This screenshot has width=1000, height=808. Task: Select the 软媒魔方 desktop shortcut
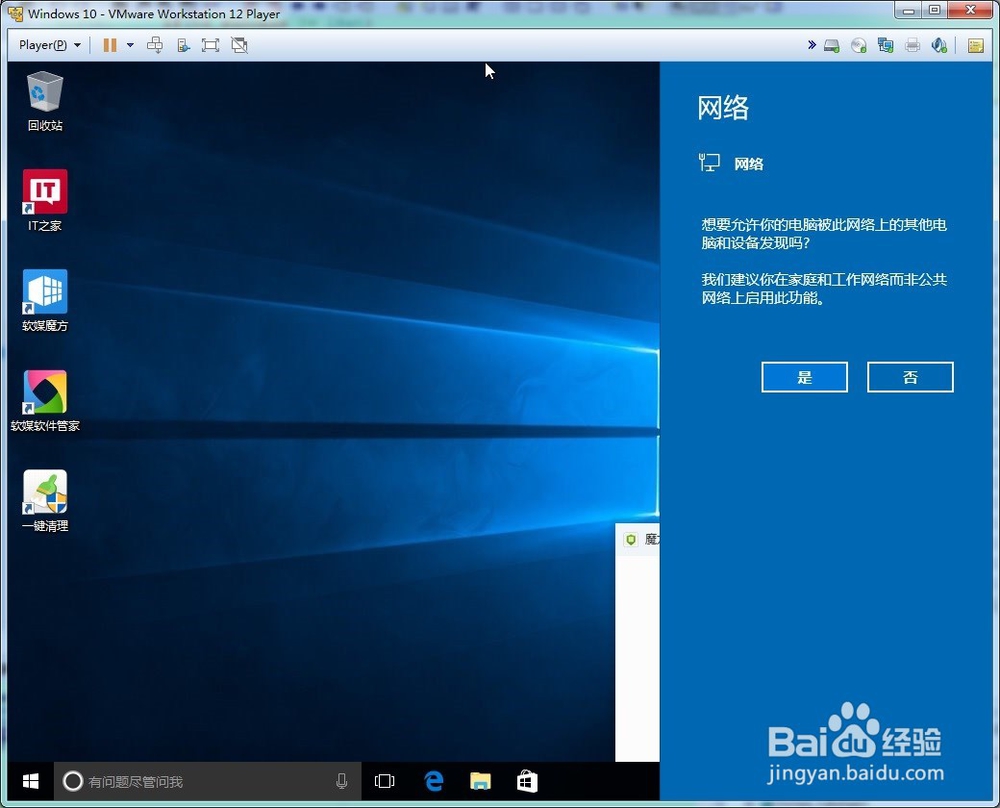tap(45, 300)
